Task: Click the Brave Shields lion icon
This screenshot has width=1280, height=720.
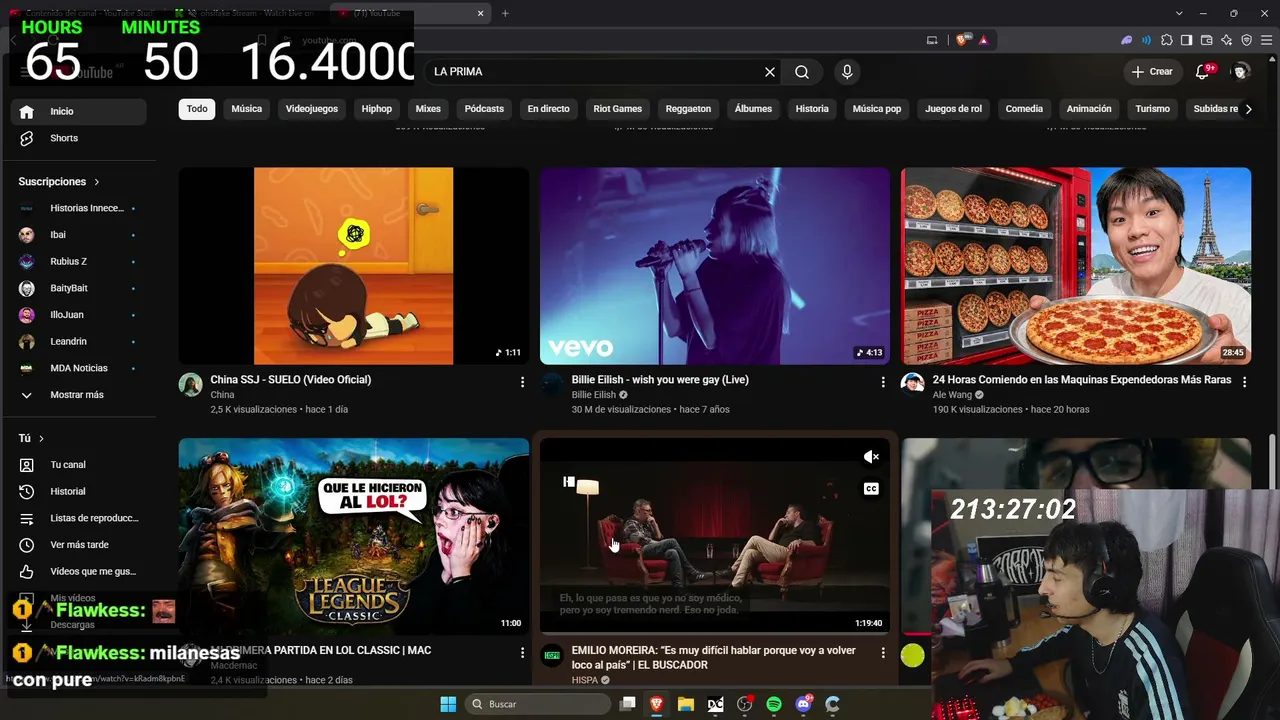Action: (x=962, y=40)
